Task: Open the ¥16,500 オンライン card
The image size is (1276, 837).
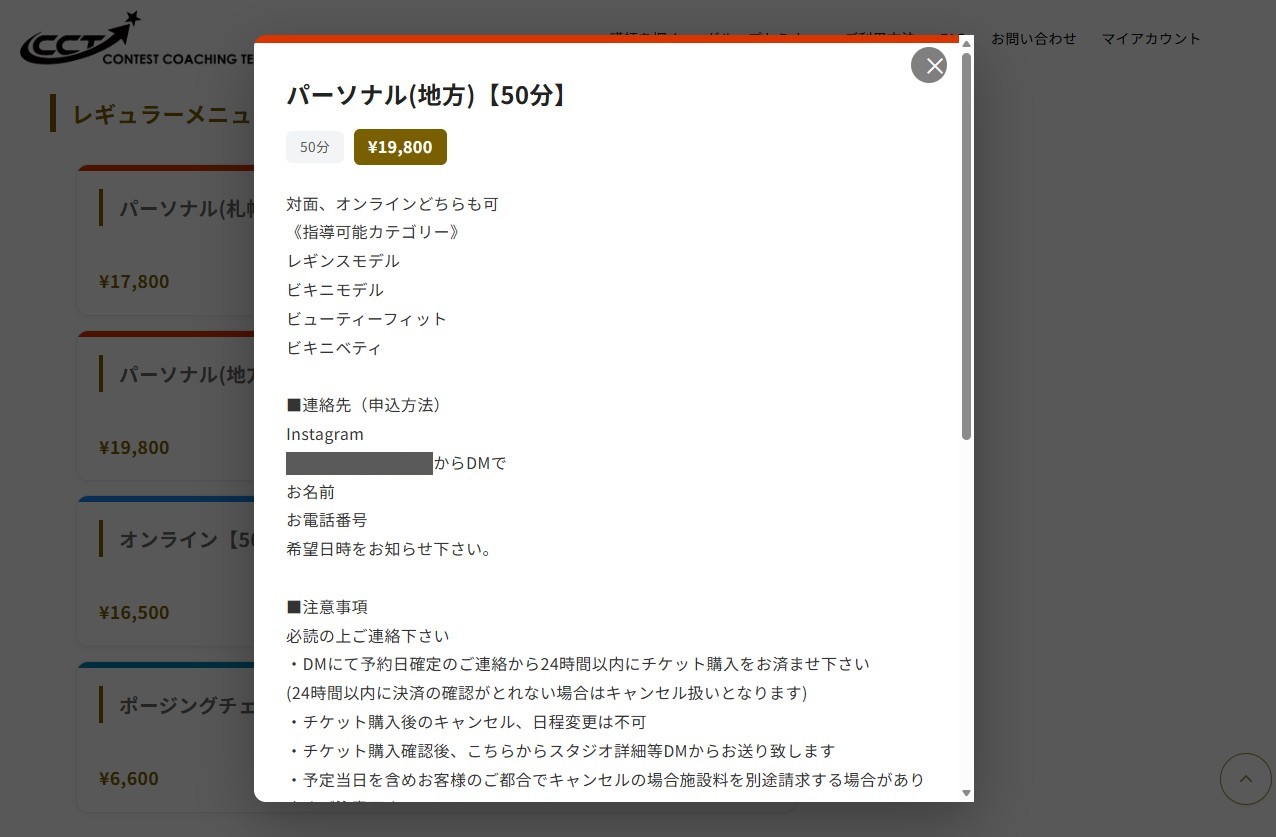Action: pyautogui.click(x=166, y=571)
